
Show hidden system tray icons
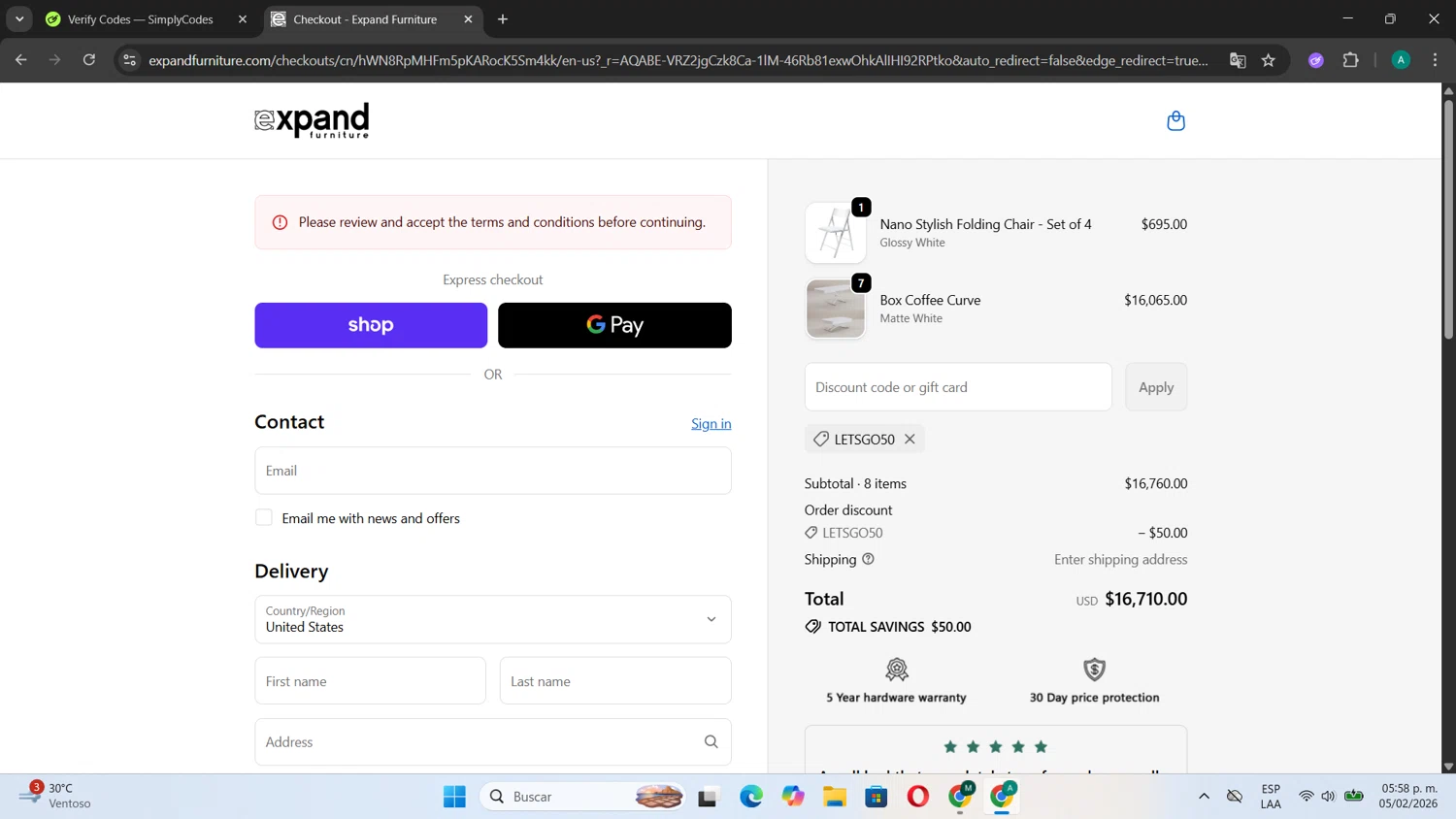pyautogui.click(x=1204, y=797)
